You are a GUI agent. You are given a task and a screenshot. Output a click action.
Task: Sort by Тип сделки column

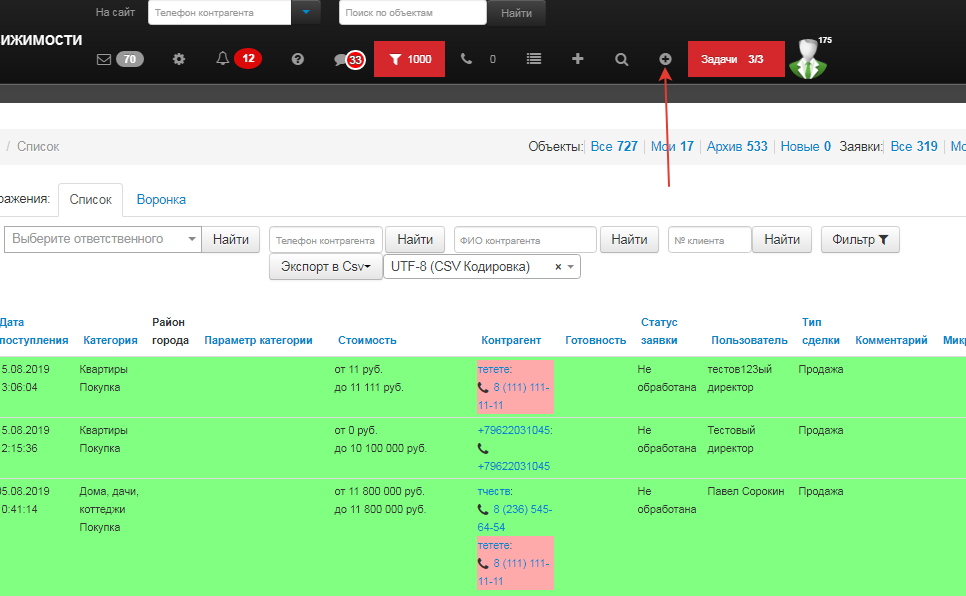click(821, 331)
